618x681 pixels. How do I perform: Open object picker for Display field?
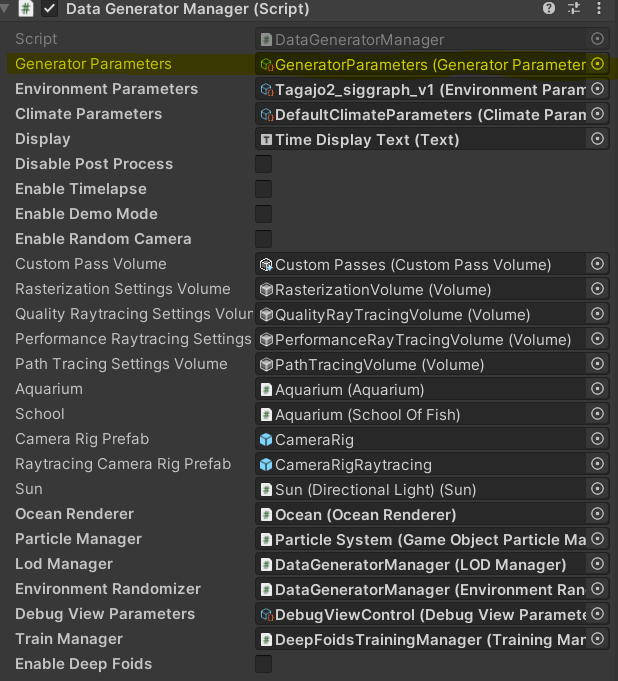(x=598, y=139)
